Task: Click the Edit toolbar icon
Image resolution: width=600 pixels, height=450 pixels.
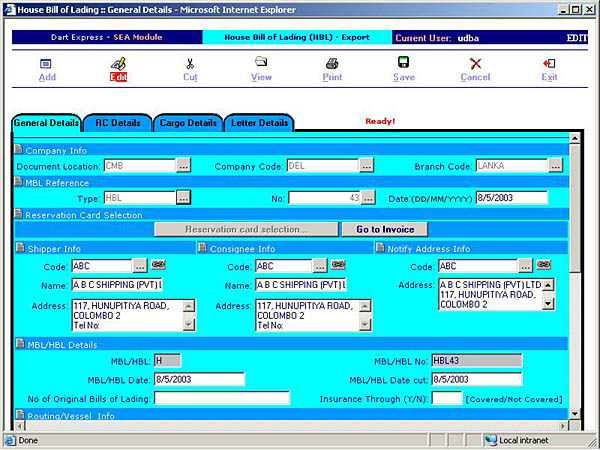Action: [x=118, y=64]
